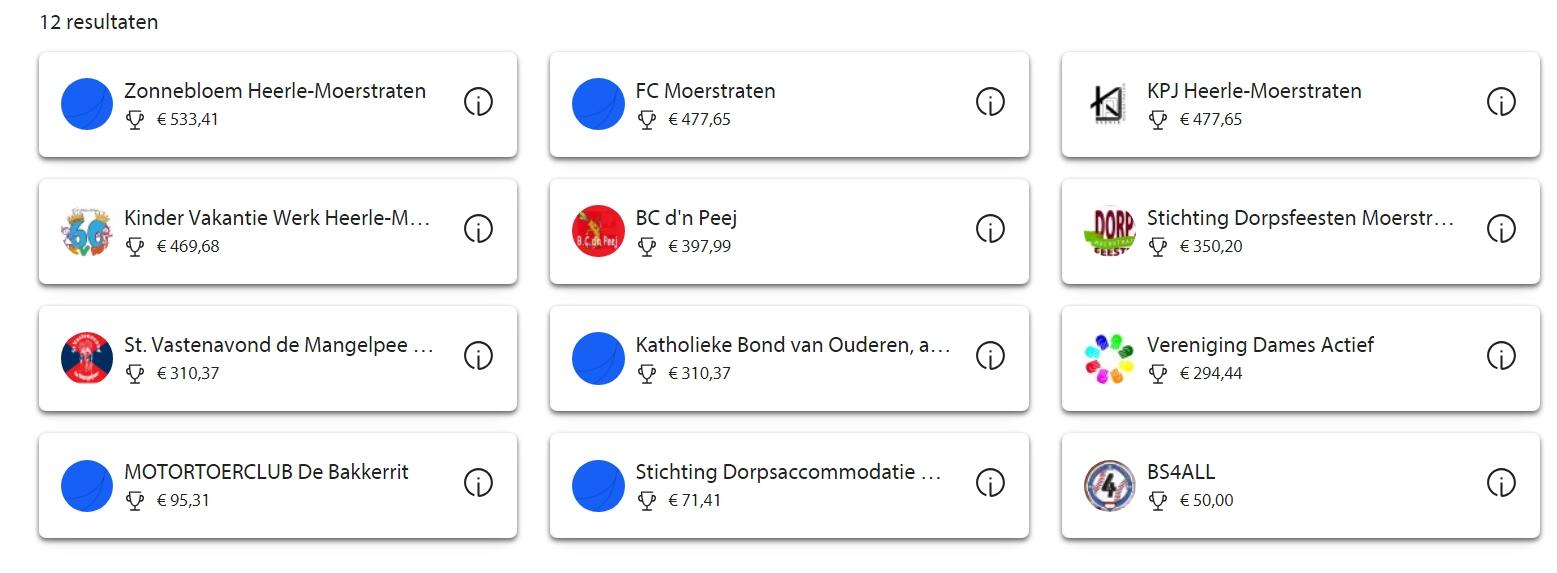Click the KPJ Heerle-Moerstraten logo
The width and height of the screenshot is (1557, 573).
tap(1109, 104)
